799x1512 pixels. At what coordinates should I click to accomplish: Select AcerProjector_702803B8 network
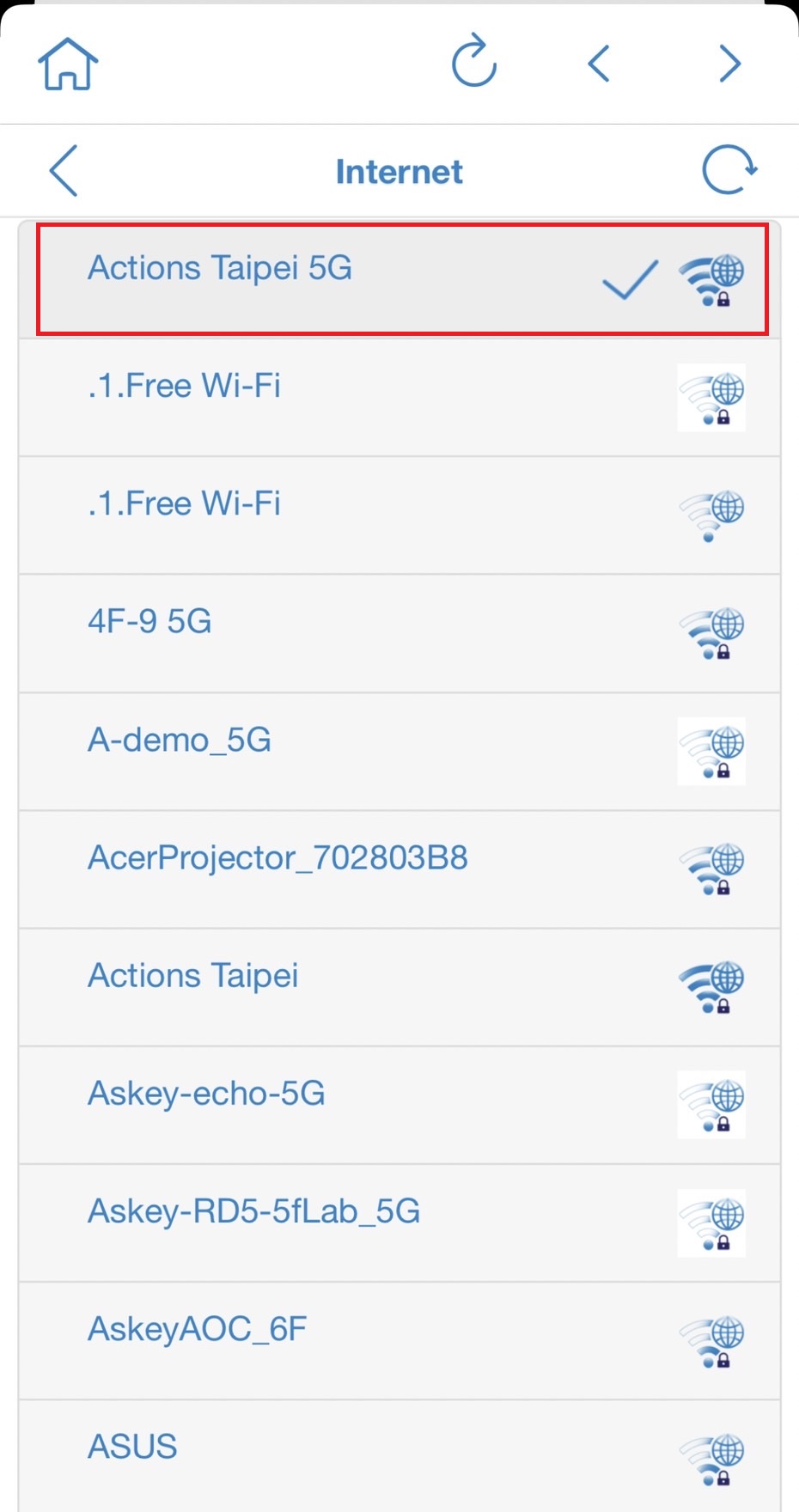[278, 857]
